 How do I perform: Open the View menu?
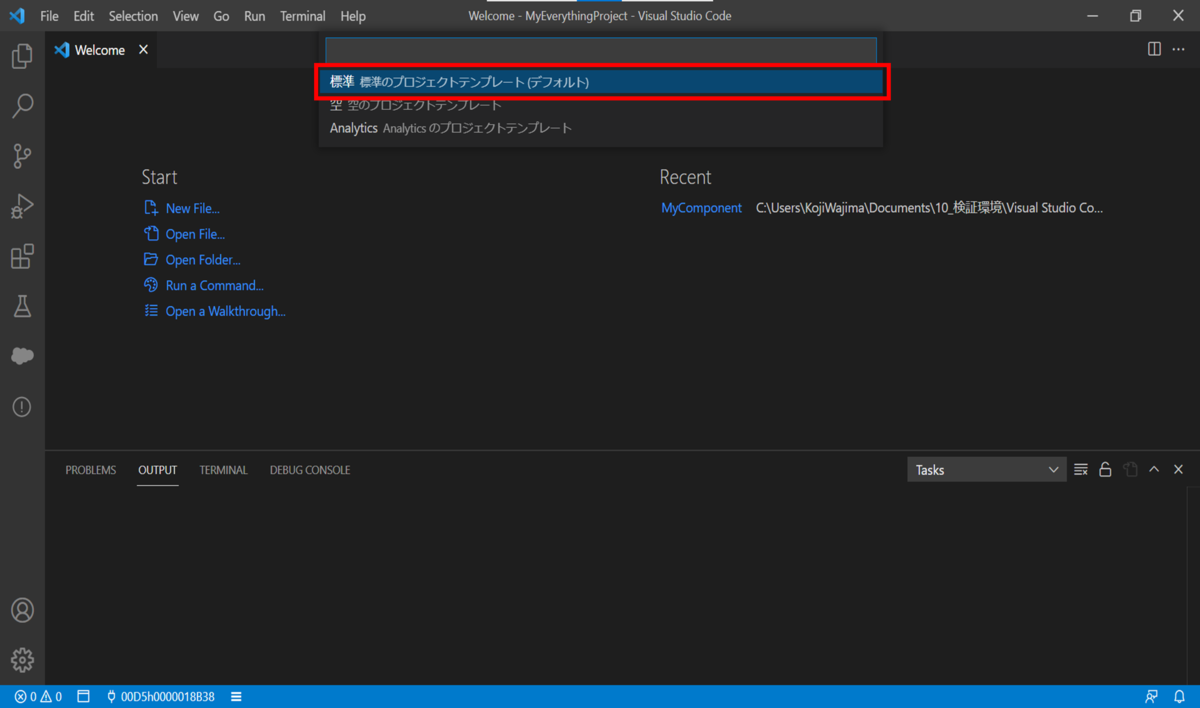(x=185, y=16)
